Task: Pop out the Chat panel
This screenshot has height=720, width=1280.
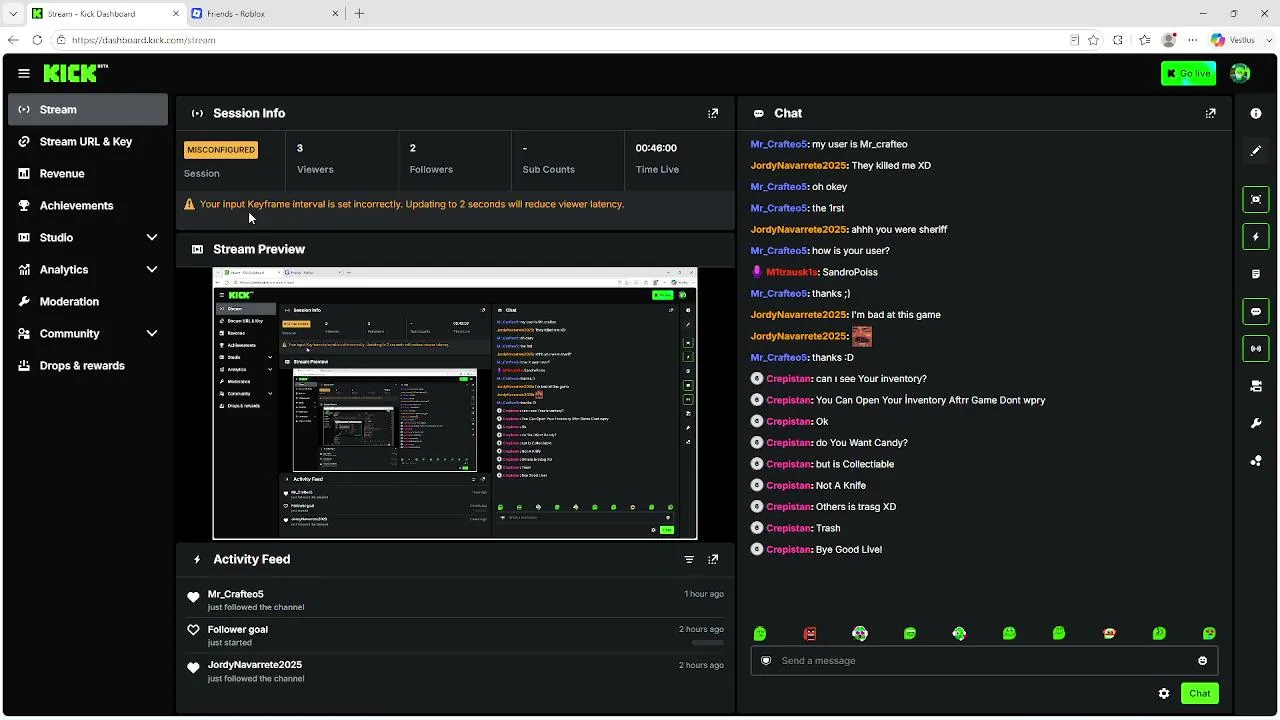Action: pyautogui.click(x=1210, y=114)
